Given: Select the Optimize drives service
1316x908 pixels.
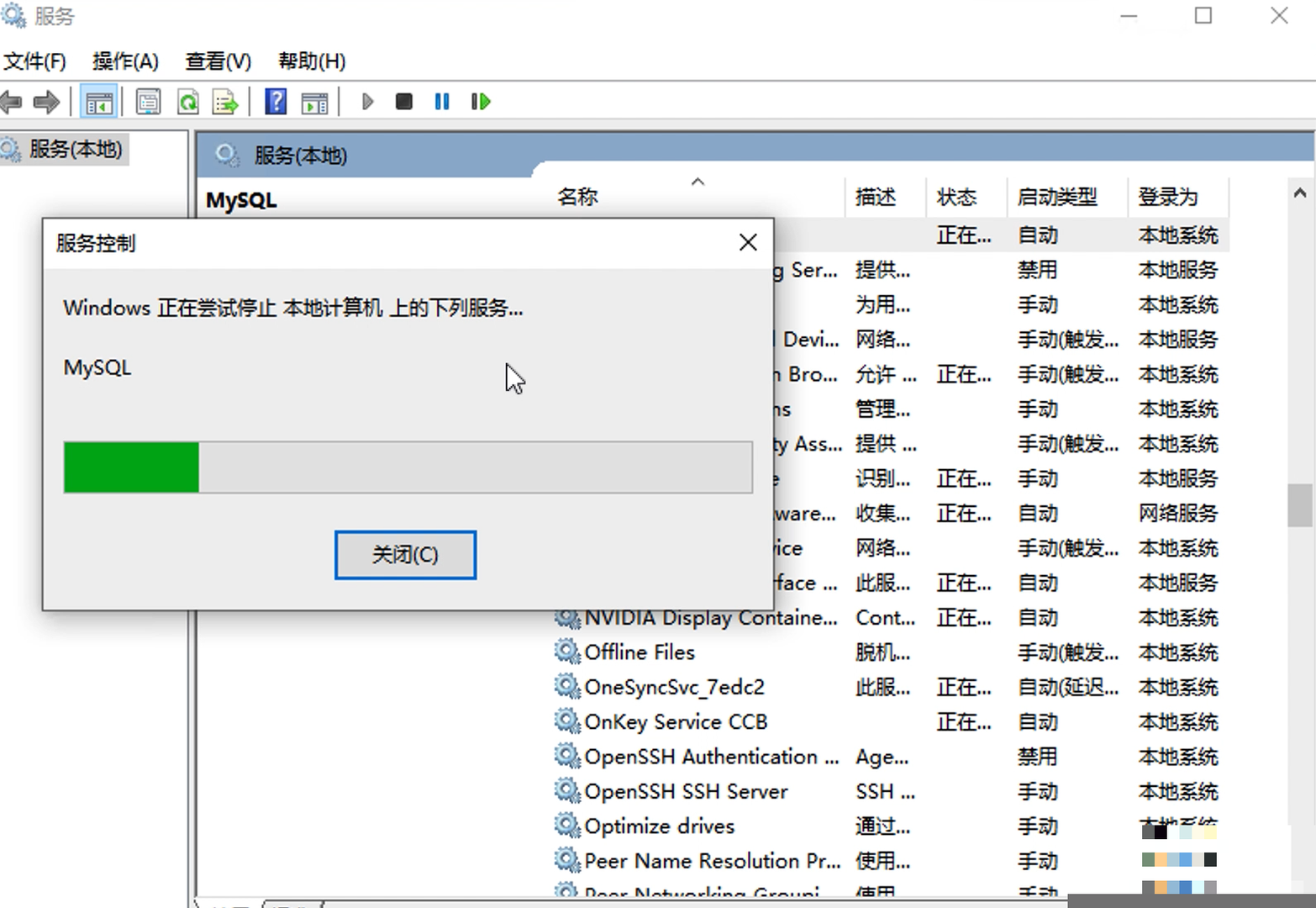Looking at the screenshot, I should (660, 826).
